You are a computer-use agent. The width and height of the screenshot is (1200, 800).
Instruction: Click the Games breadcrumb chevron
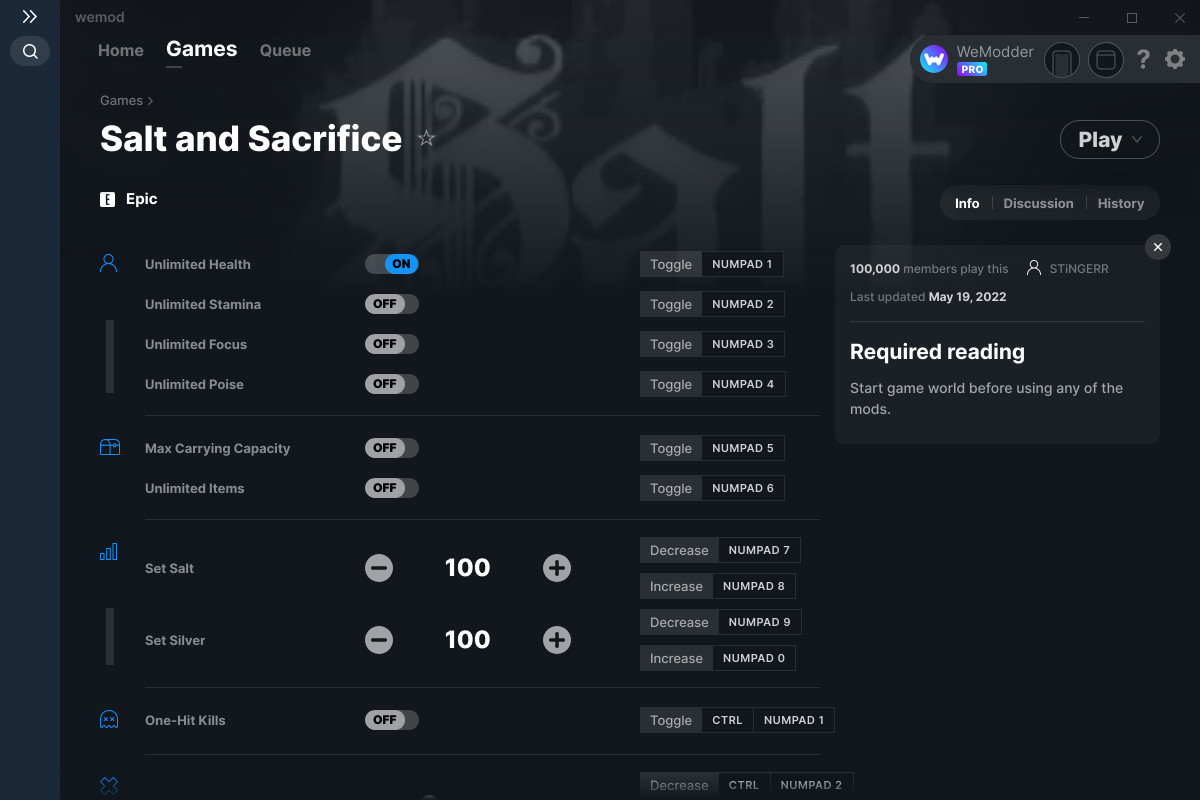[x=150, y=101]
